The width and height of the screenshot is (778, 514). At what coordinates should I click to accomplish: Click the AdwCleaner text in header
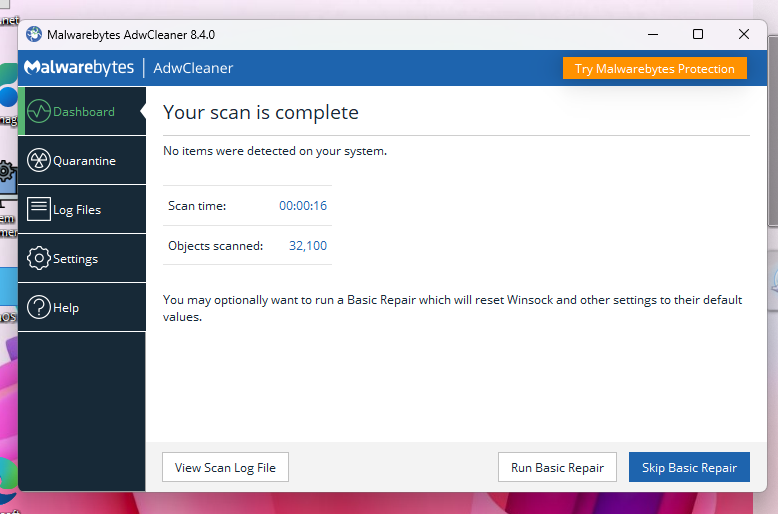pyautogui.click(x=193, y=68)
